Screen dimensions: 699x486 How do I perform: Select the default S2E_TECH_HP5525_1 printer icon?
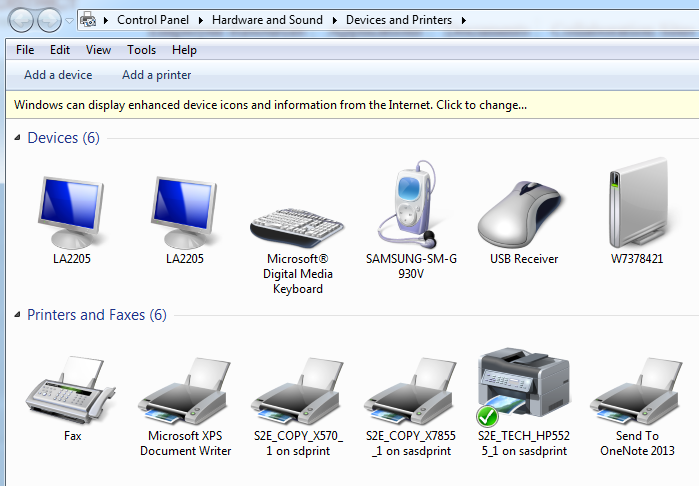click(522, 386)
